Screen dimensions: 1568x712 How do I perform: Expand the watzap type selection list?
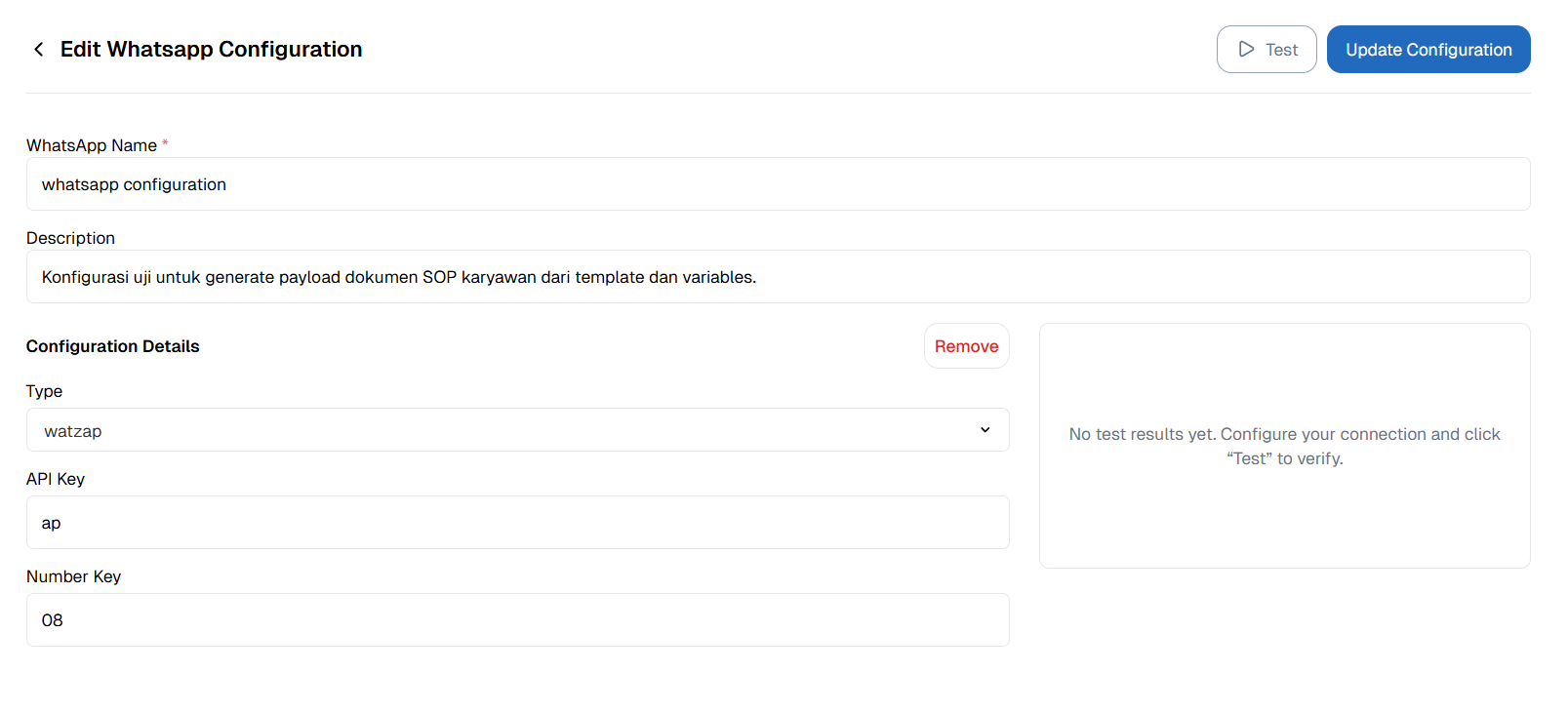pyautogui.click(x=517, y=429)
